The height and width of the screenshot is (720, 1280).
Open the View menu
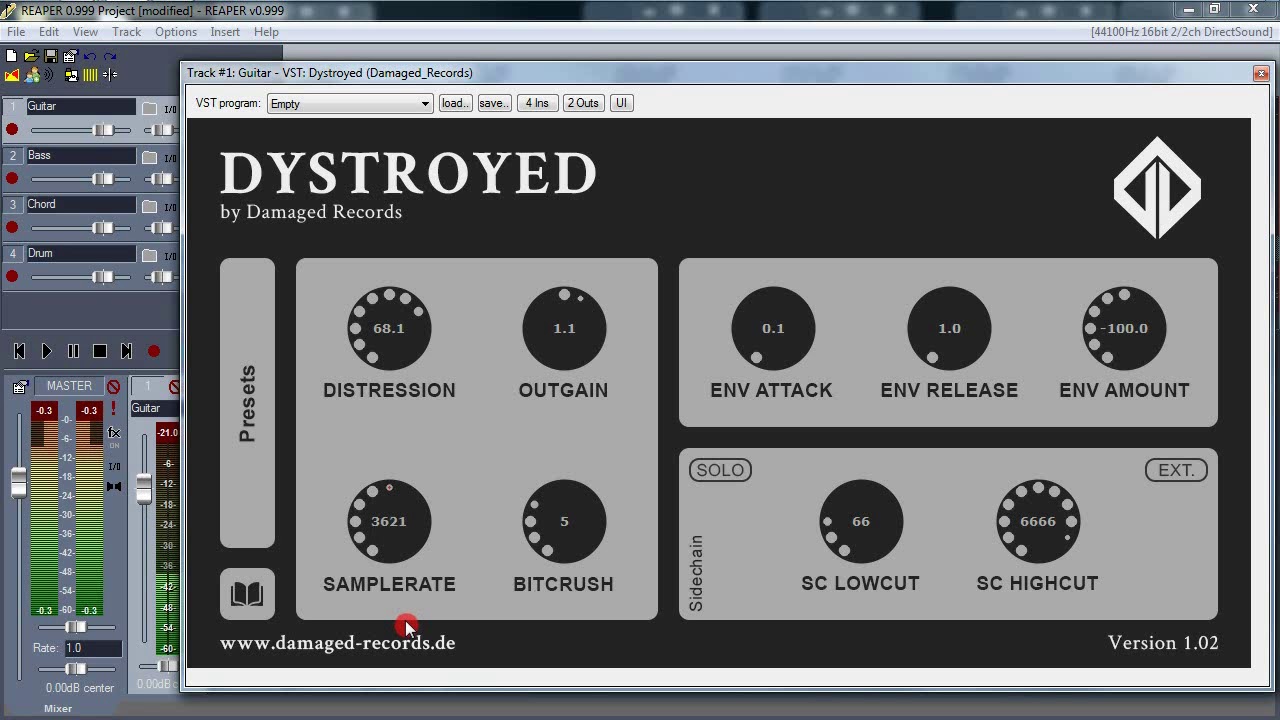(85, 32)
